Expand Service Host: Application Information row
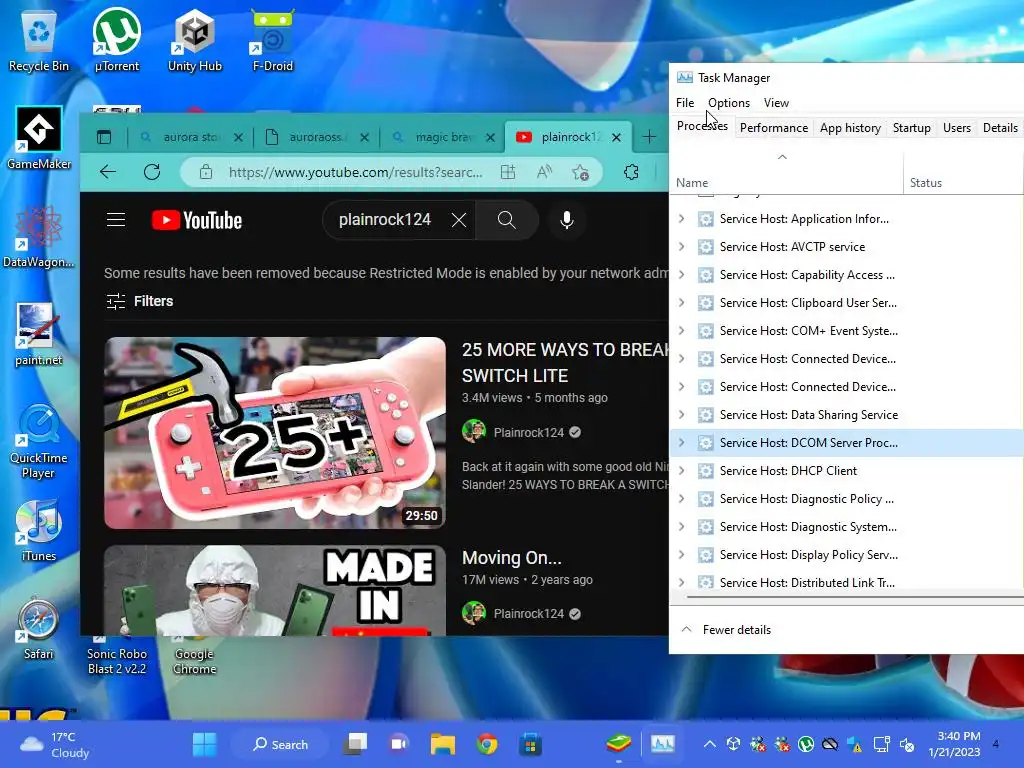This screenshot has height=768, width=1024. [x=681, y=219]
